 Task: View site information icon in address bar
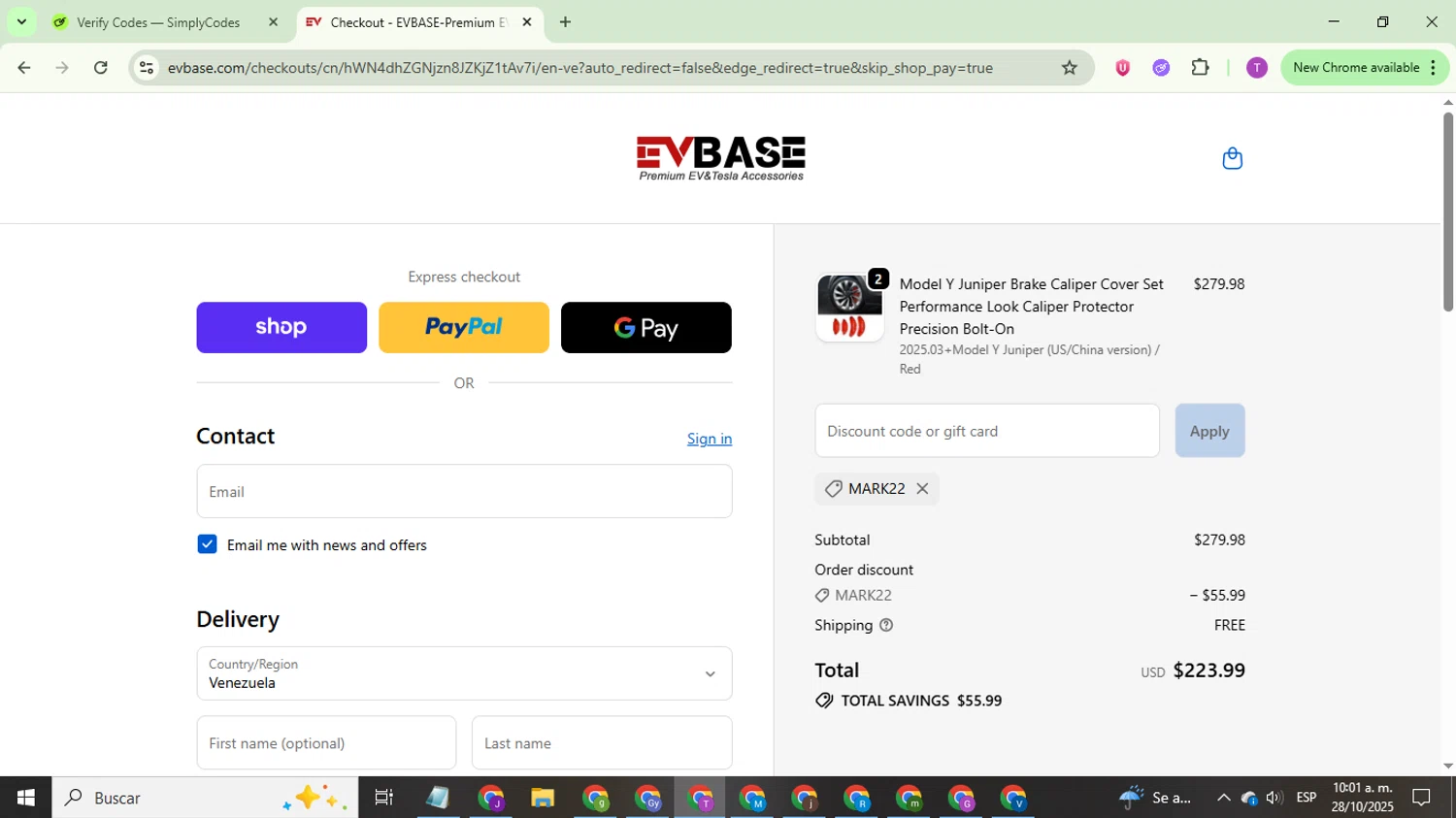(x=147, y=68)
